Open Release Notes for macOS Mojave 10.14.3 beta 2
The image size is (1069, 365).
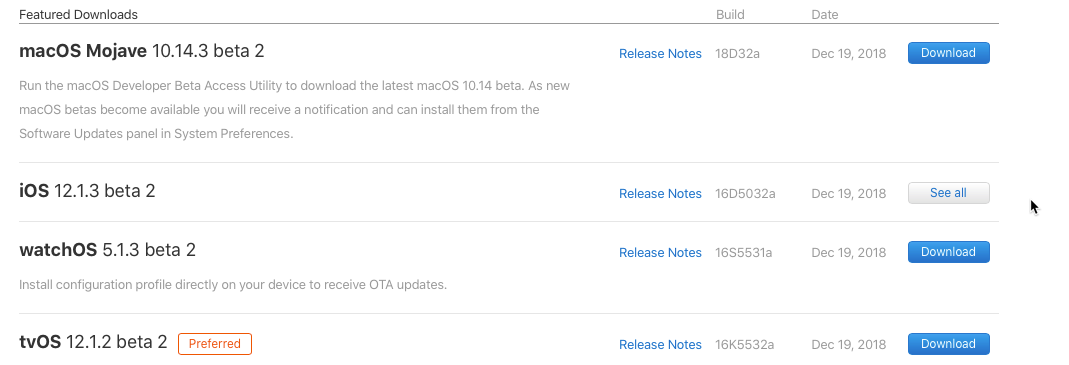coord(660,53)
